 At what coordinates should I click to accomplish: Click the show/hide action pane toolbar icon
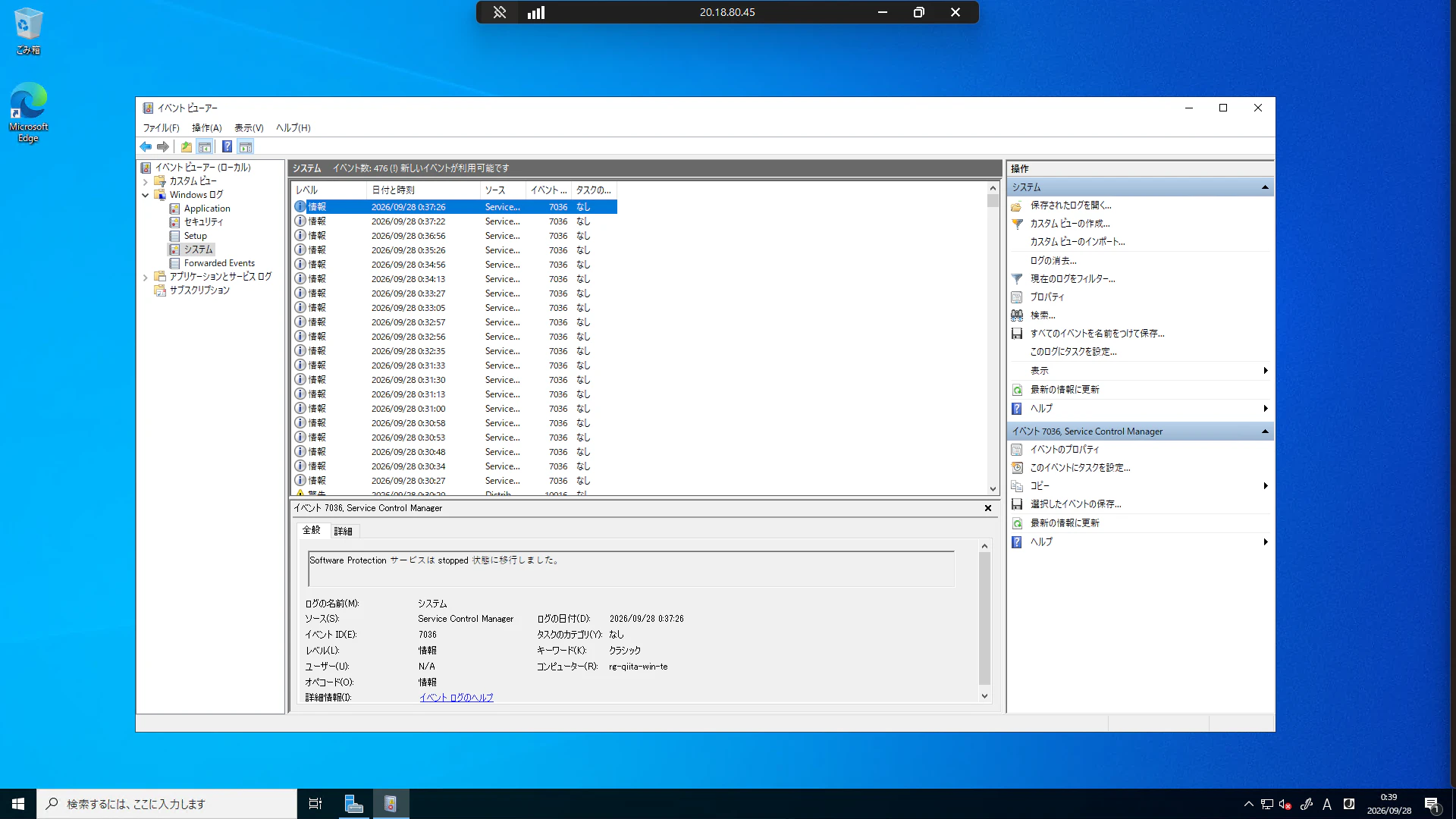[x=245, y=147]
